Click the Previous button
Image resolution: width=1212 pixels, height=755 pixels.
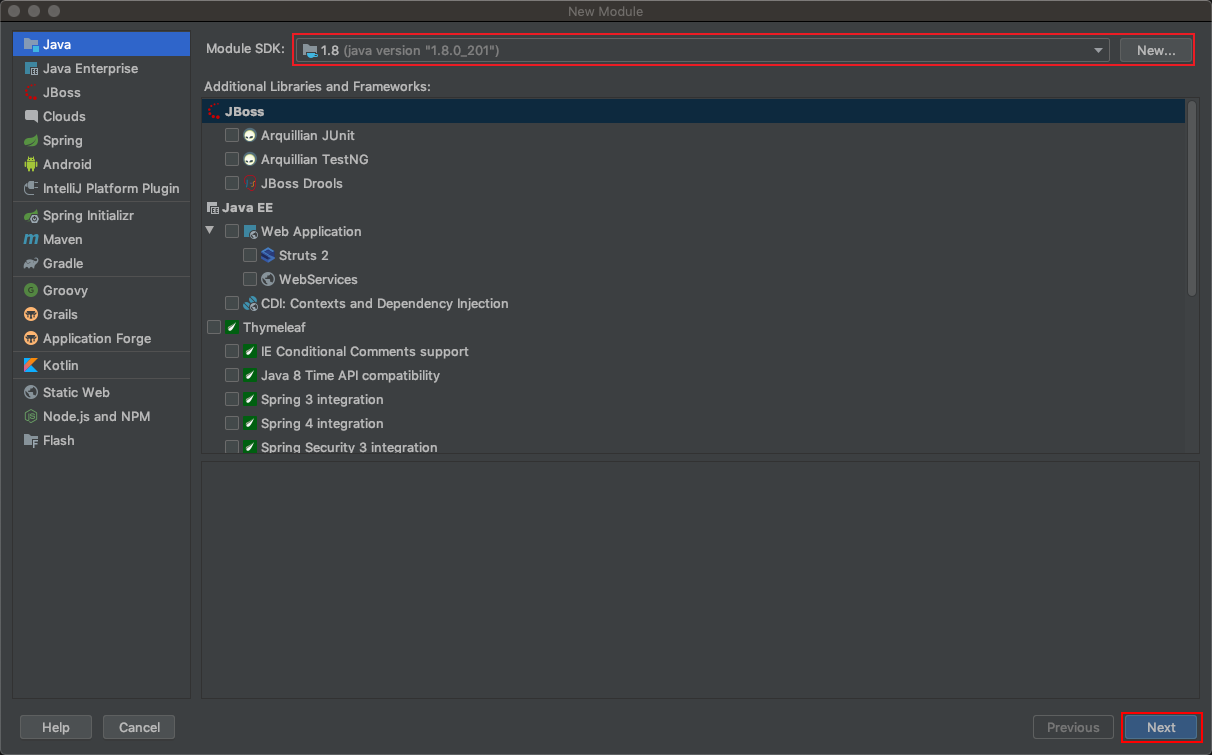1073,728
